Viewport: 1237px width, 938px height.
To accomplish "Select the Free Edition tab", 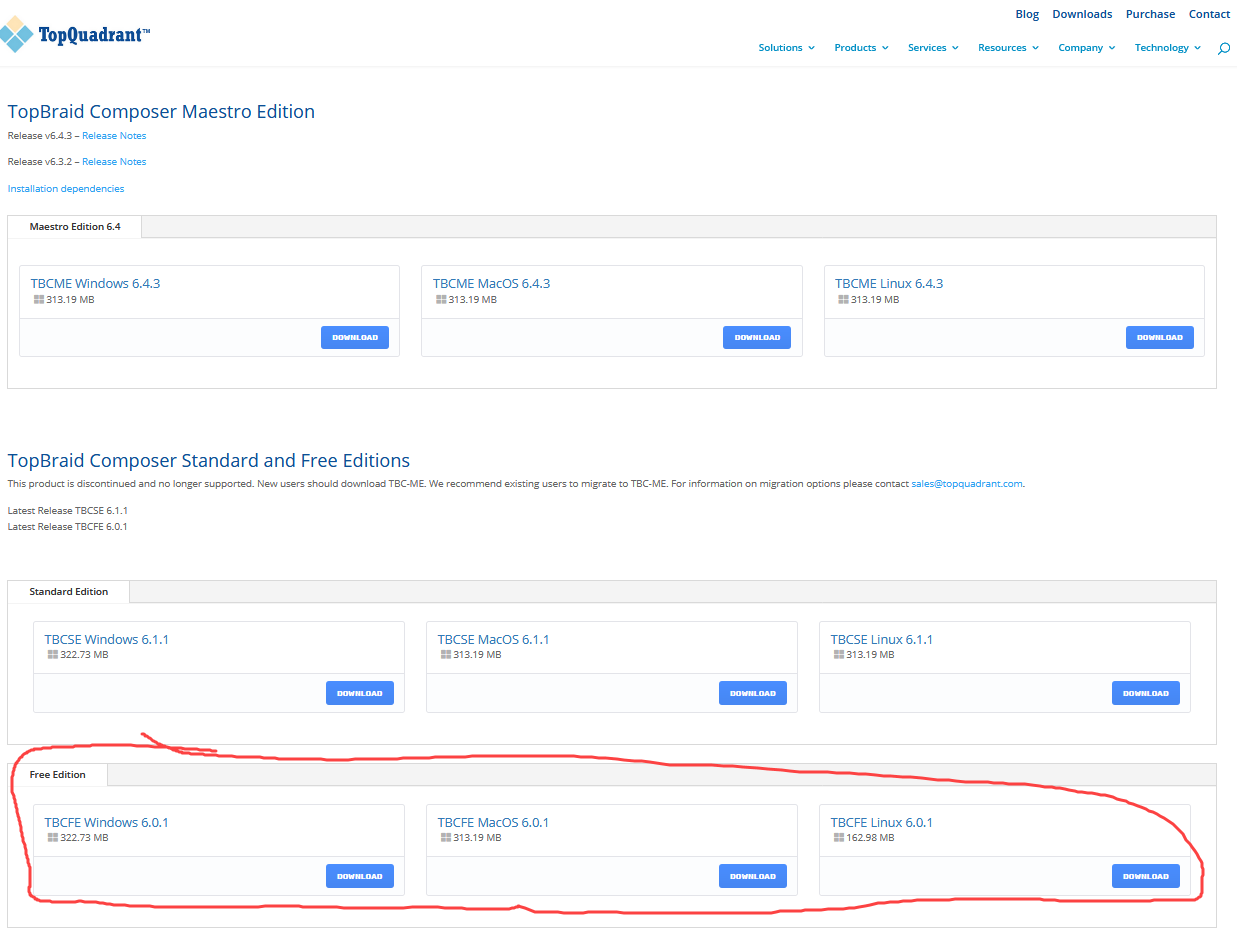I will pyautogui.click(x=58, y=775).
